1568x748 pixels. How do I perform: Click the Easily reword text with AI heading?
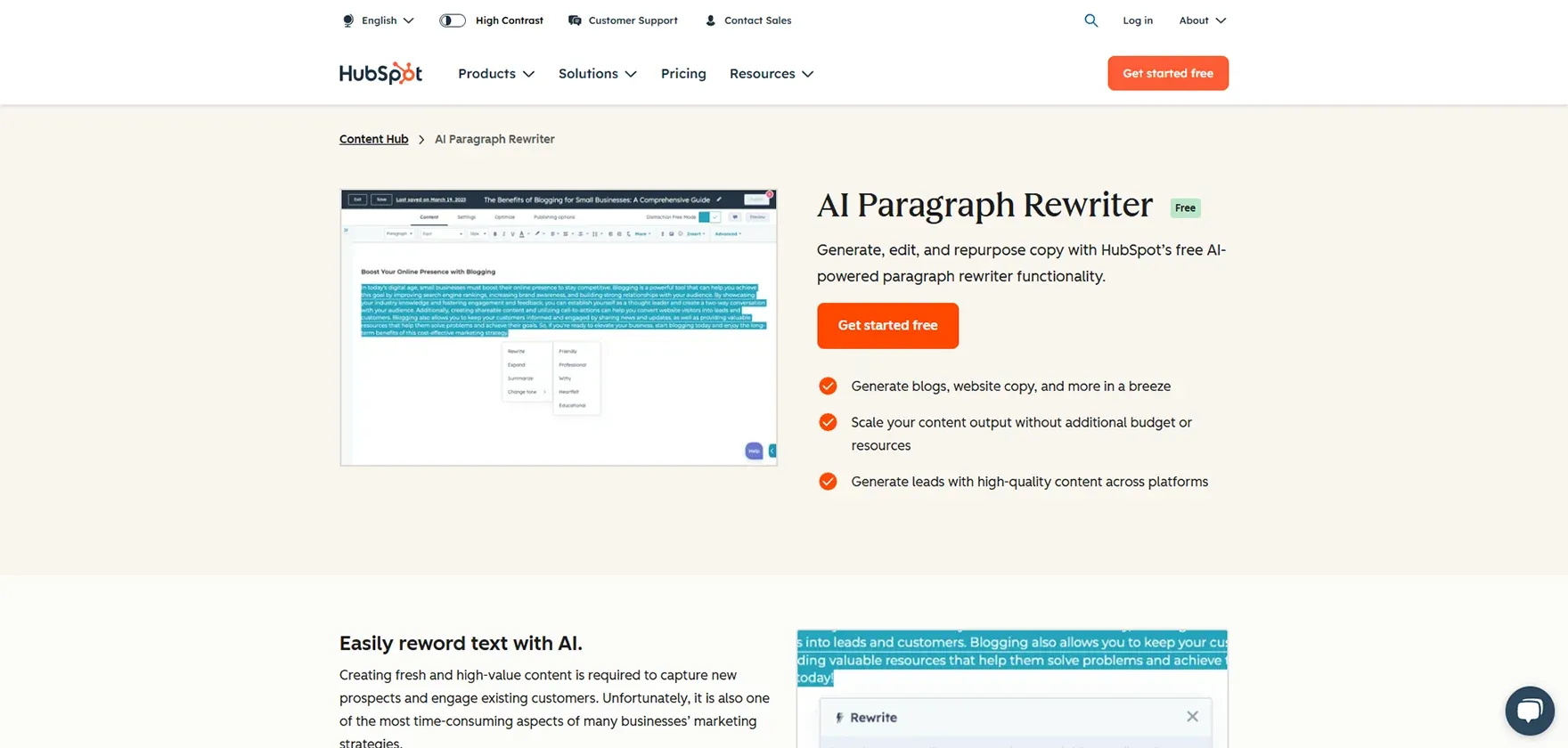point(461,643)
